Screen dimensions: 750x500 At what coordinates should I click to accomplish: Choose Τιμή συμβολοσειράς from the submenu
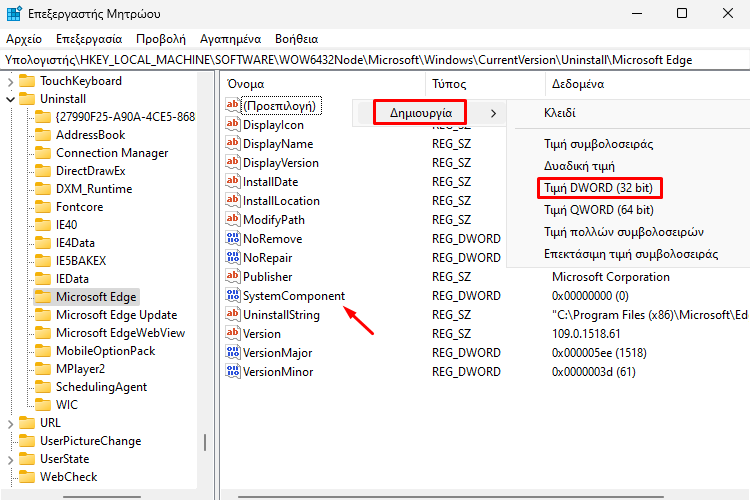(598, 144)
